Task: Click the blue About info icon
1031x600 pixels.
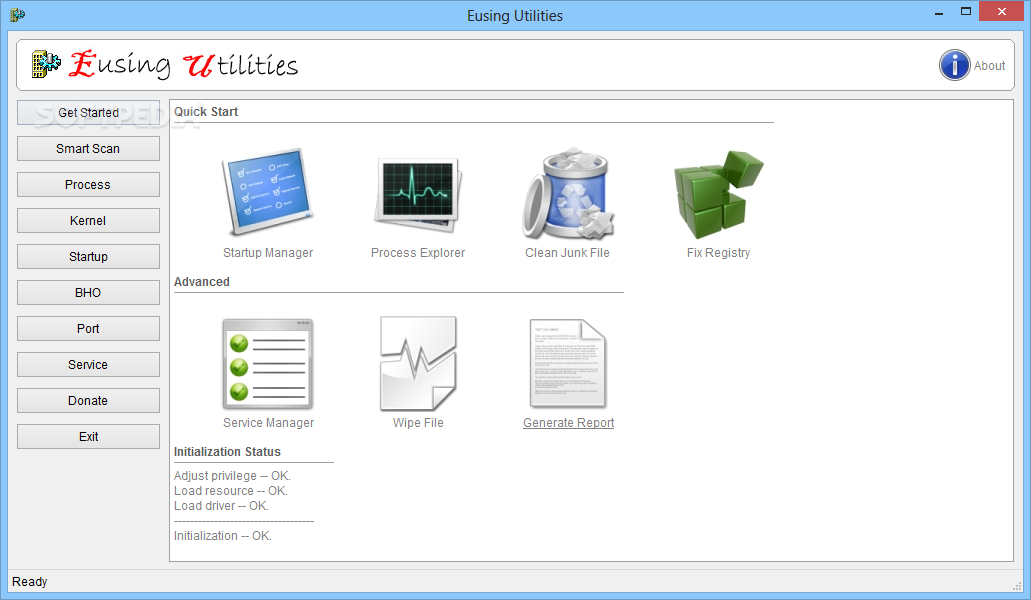Action: click(955, 65)
